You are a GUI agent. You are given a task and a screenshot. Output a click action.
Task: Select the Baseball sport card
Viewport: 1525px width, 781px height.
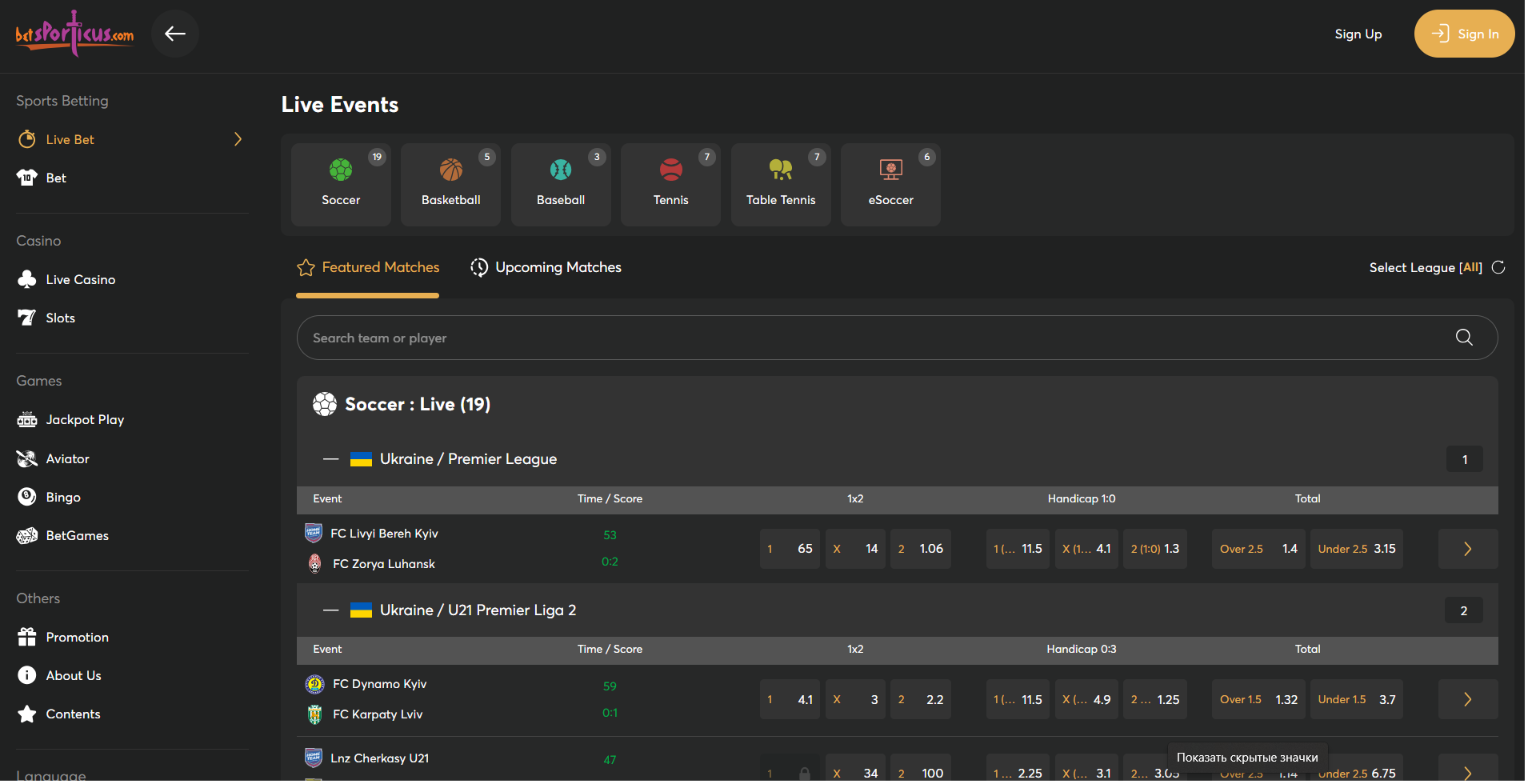click(561, 185)
